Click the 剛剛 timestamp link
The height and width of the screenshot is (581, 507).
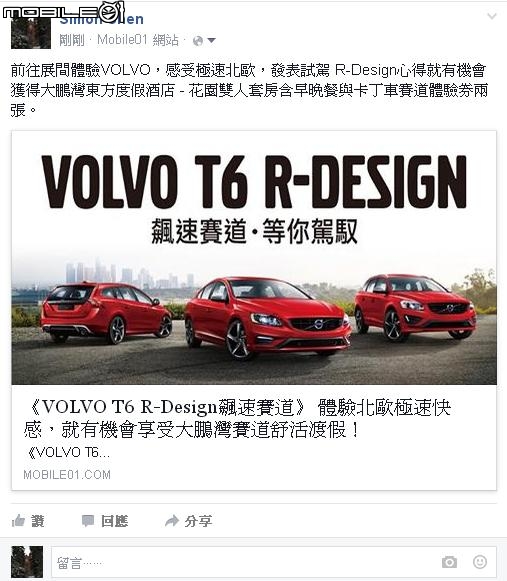pos(72,40)
